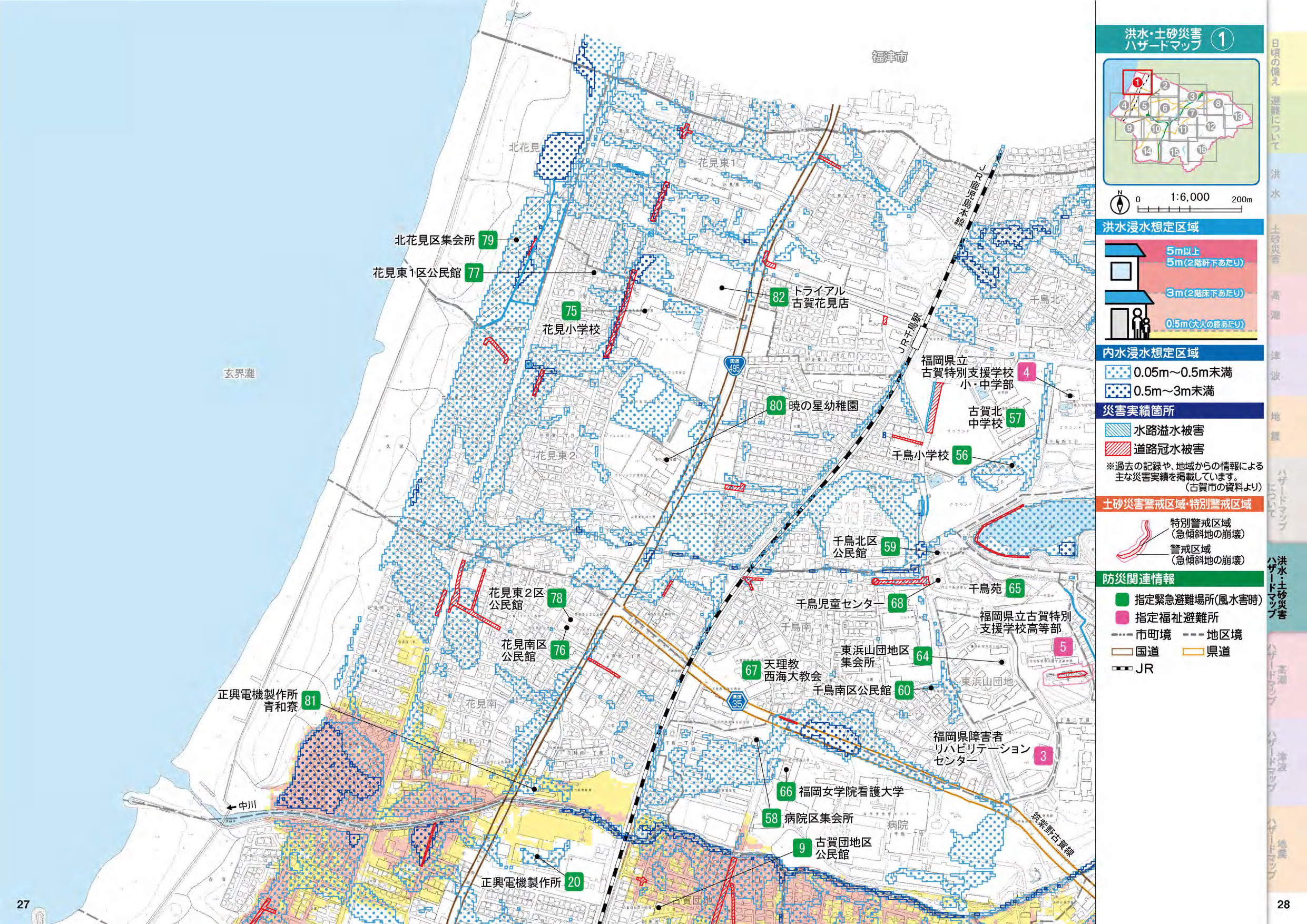The height and width of the screenshot is (924, 1307).
Task: Select green marker 9 by 古賀団地区公民館
Action: click(x=802, y=848)
